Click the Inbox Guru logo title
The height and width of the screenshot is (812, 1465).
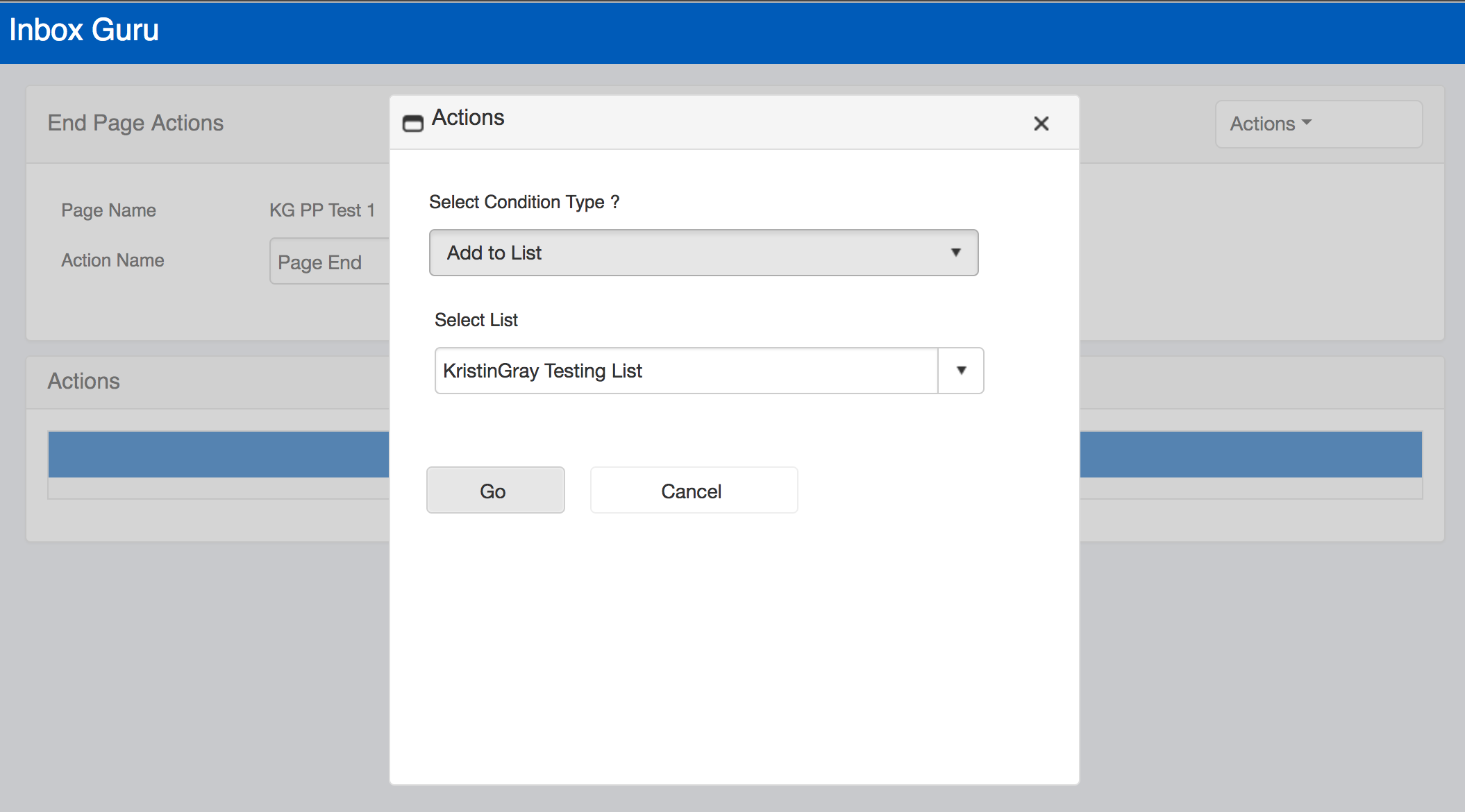(84, 30)
